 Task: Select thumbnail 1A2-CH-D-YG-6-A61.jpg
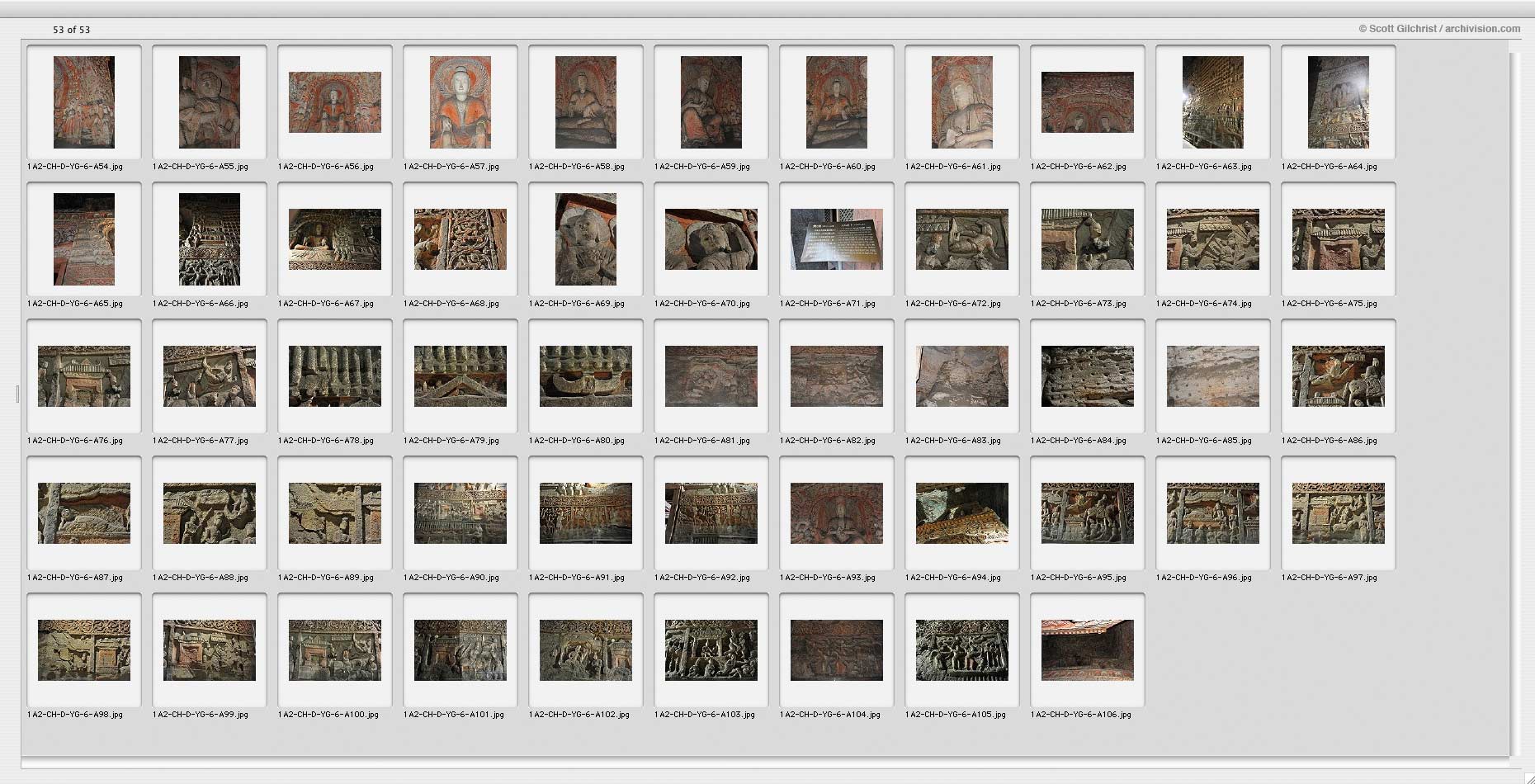[962, 102]
